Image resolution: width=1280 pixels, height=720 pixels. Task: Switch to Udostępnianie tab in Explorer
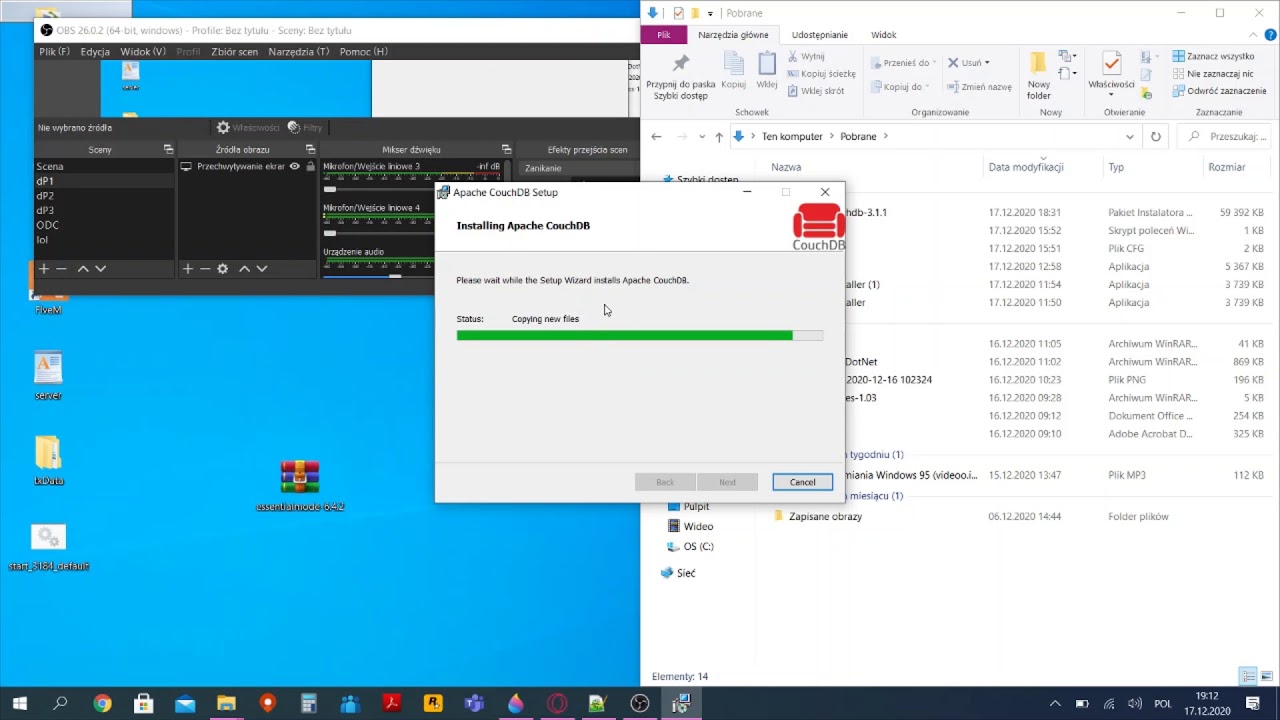[819, 35]
